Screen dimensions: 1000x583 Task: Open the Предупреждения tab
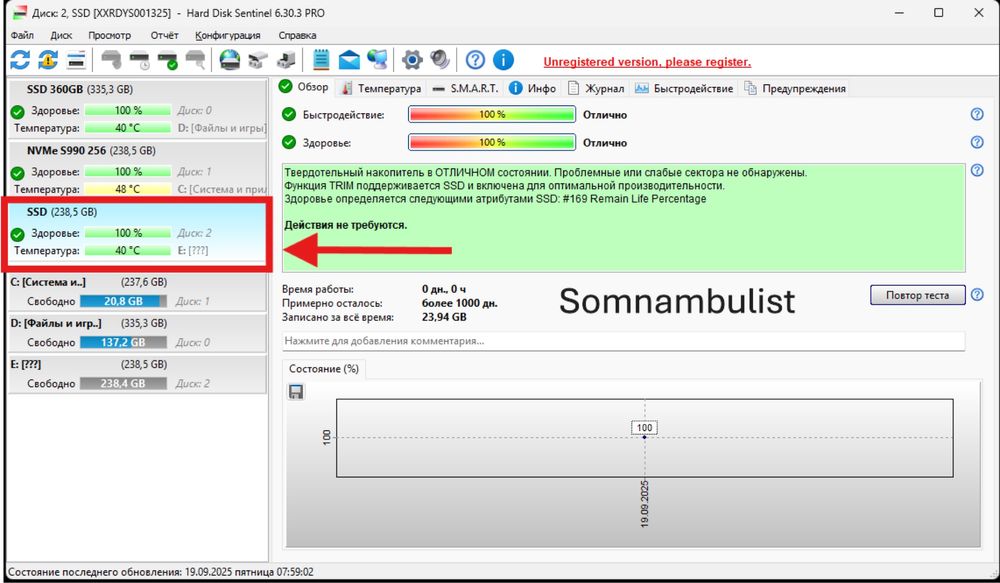795,89
